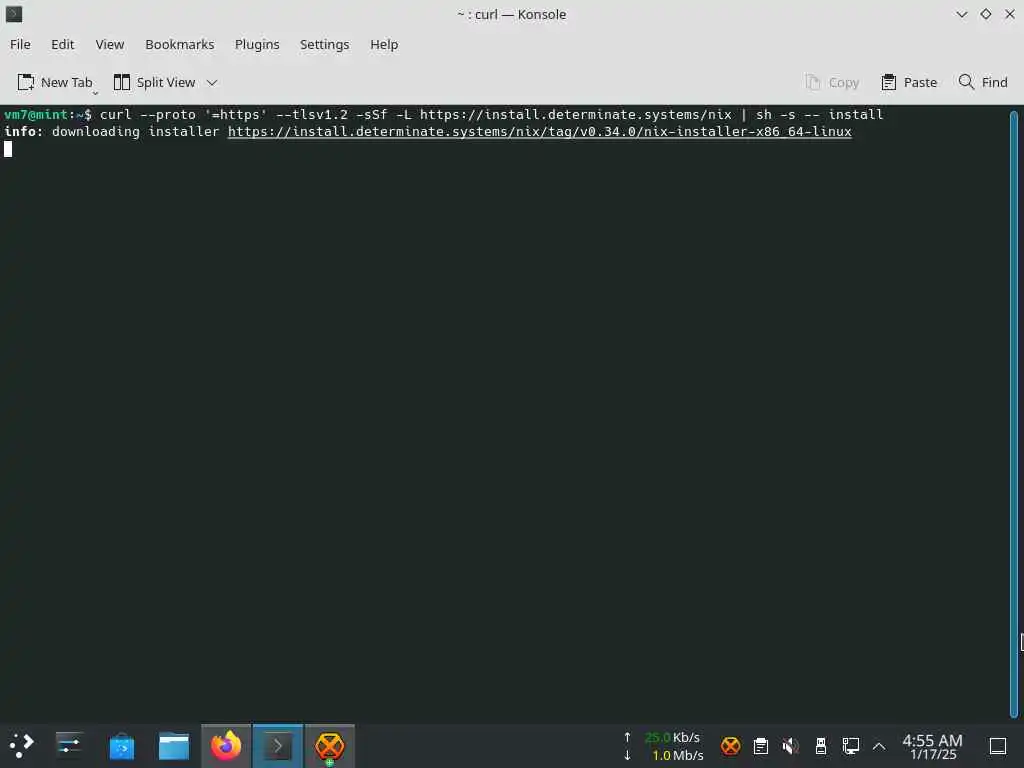Image resolution: width=1024 pixels, height=768 pixels.
Task: Expand the New Tab profile dropdown arrow
Action: pyautogui.click(x=95, y=93)
